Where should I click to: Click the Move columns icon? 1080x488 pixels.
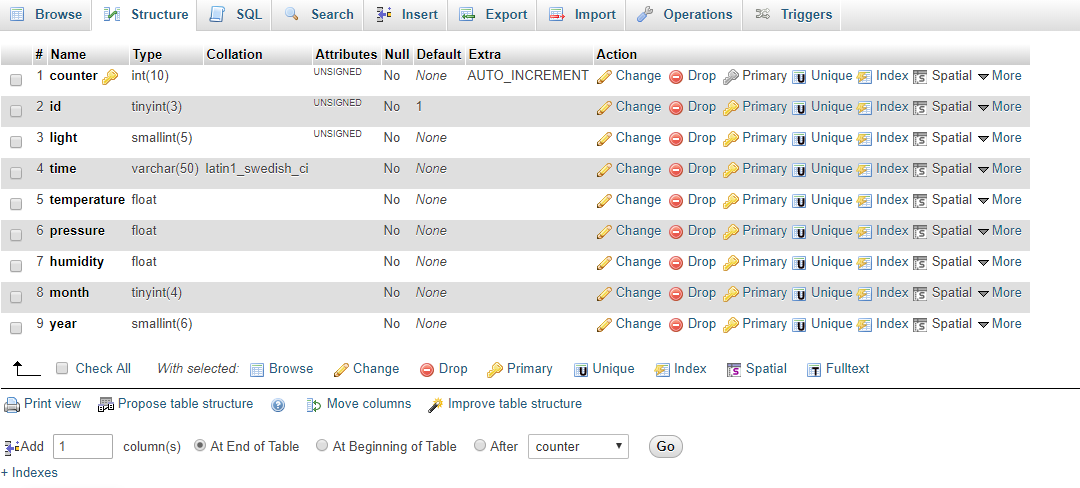pos(313,405)
